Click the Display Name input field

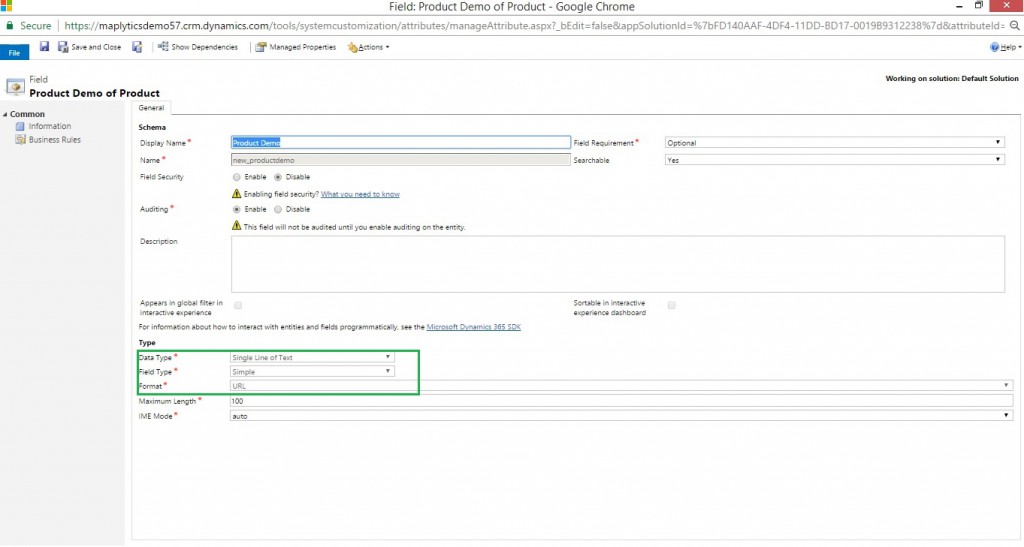[x=400, y=142]
